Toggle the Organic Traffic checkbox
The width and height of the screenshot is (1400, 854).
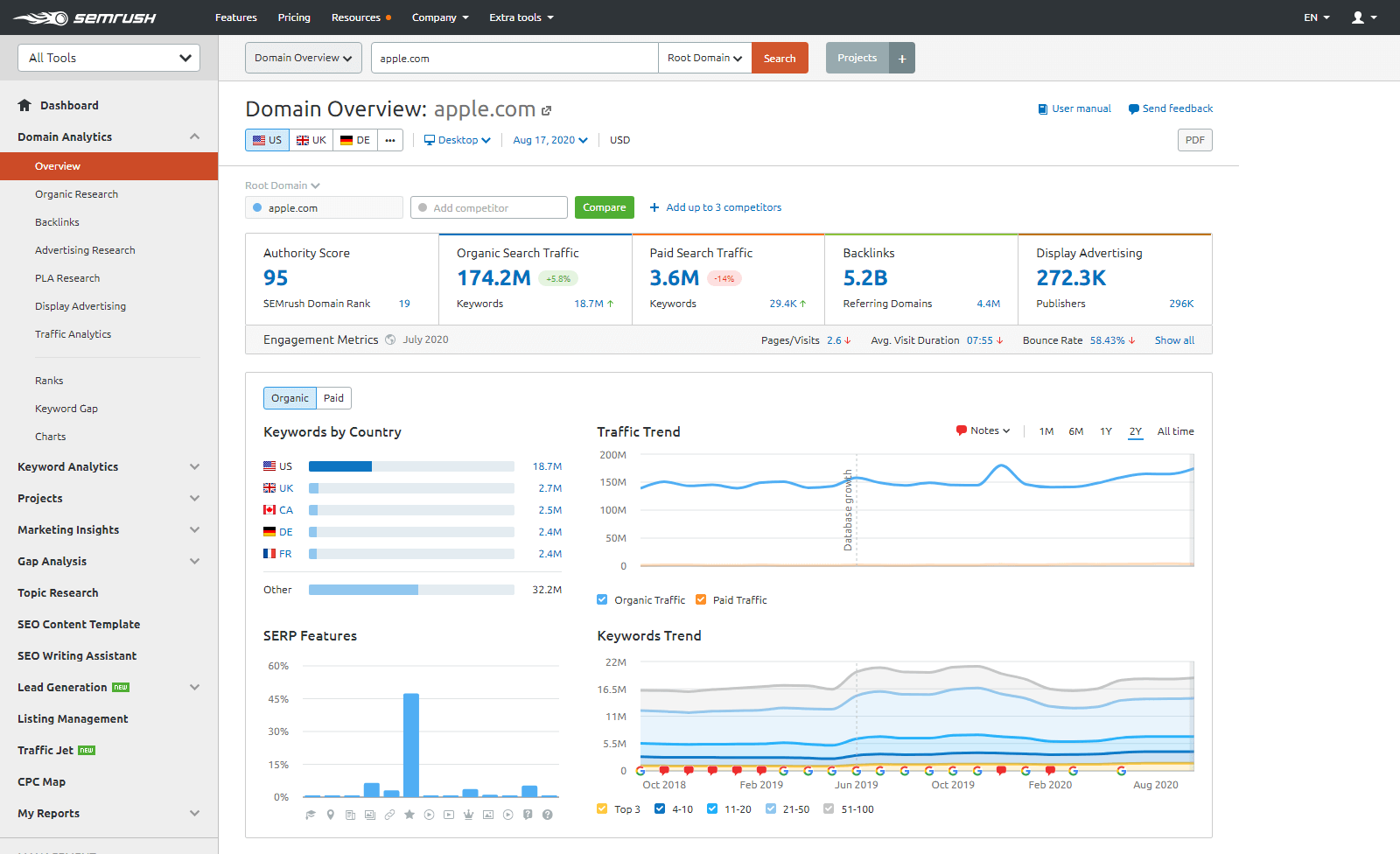point(602,599)
